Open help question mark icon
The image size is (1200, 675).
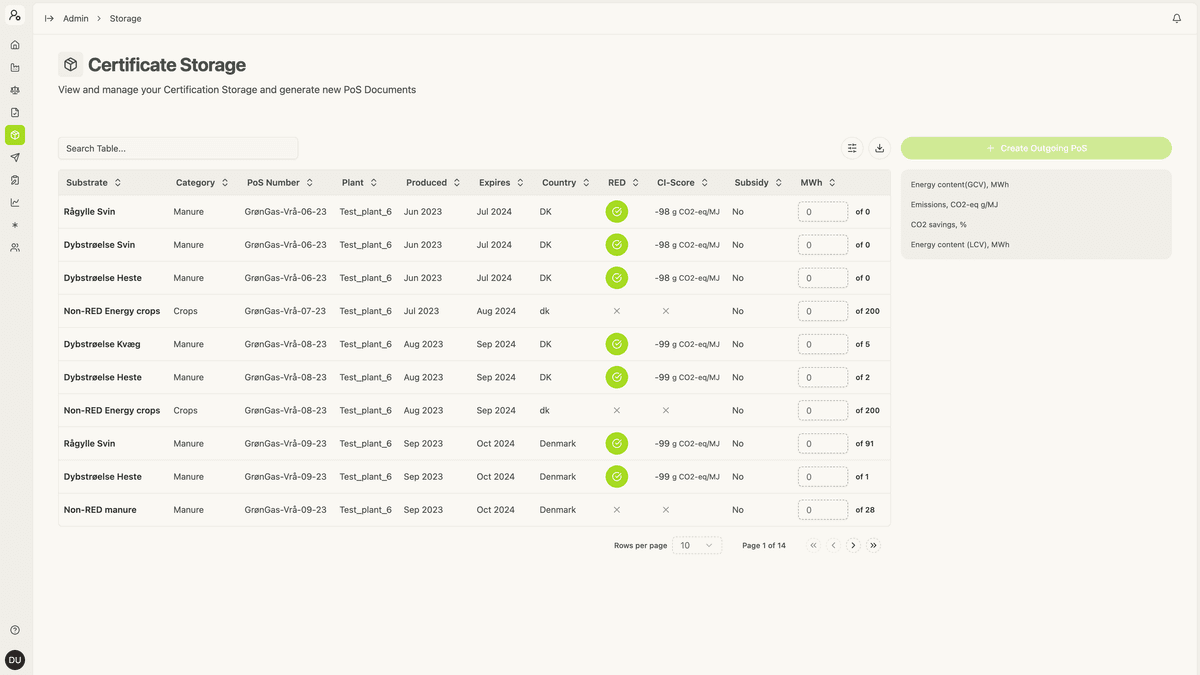point(15,630)
